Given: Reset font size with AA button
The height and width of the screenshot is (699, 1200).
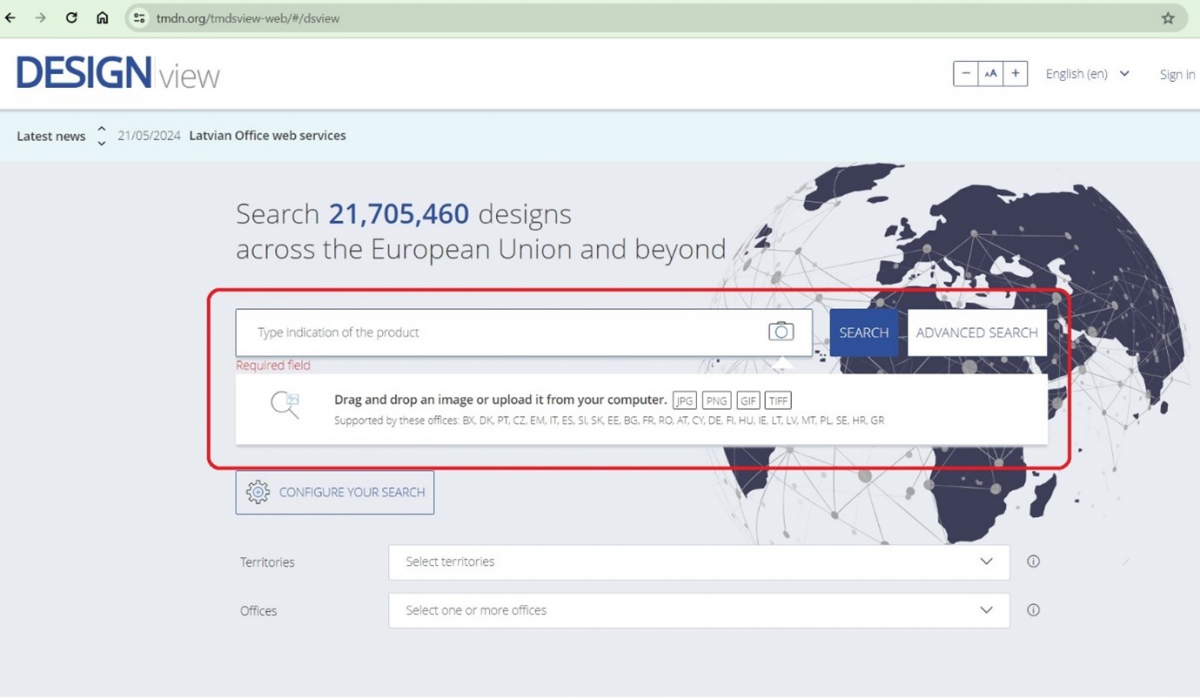Looking at the screenshot, I should [x=990, y=74].
